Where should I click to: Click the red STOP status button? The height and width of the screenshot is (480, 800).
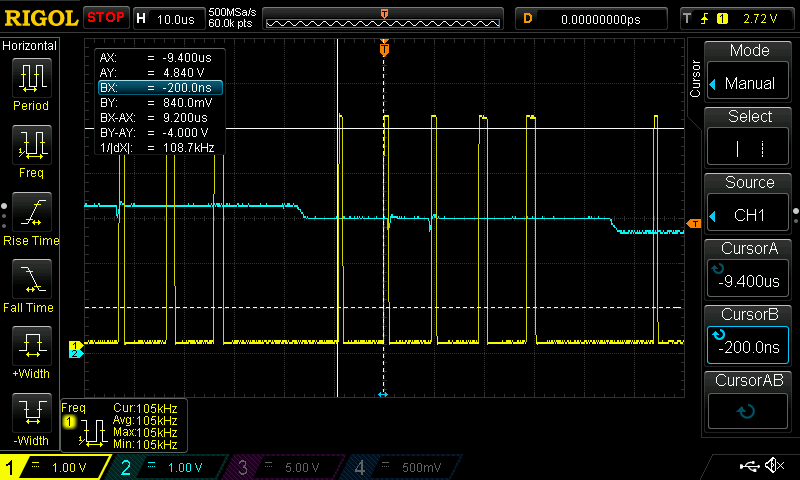coord(106,17)
